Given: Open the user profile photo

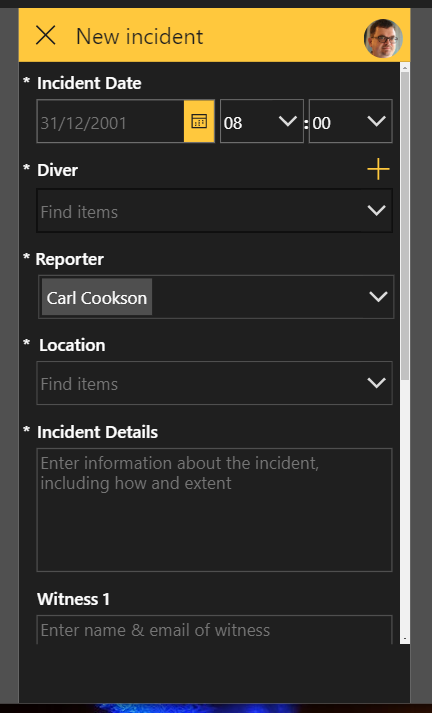Looking at the screenshot, I should pos(383,38).
